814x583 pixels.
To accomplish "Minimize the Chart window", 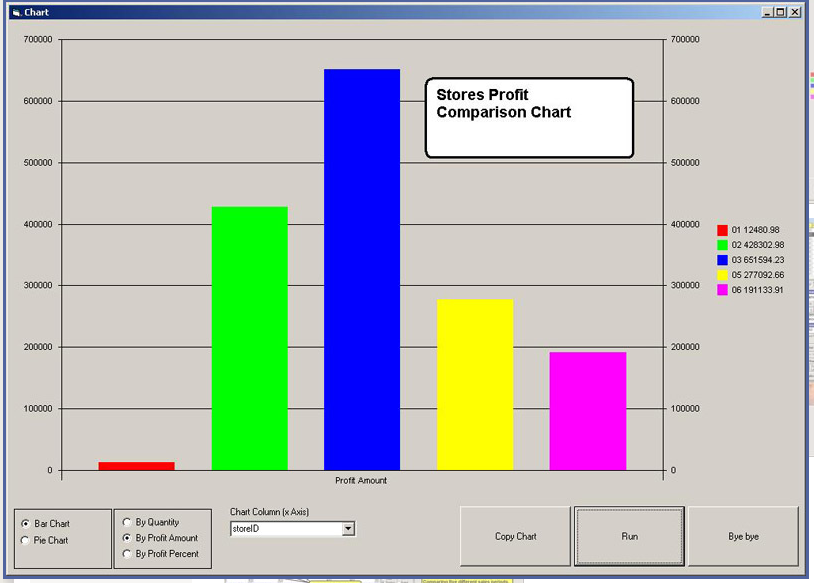I will click(x=767, y=12).
